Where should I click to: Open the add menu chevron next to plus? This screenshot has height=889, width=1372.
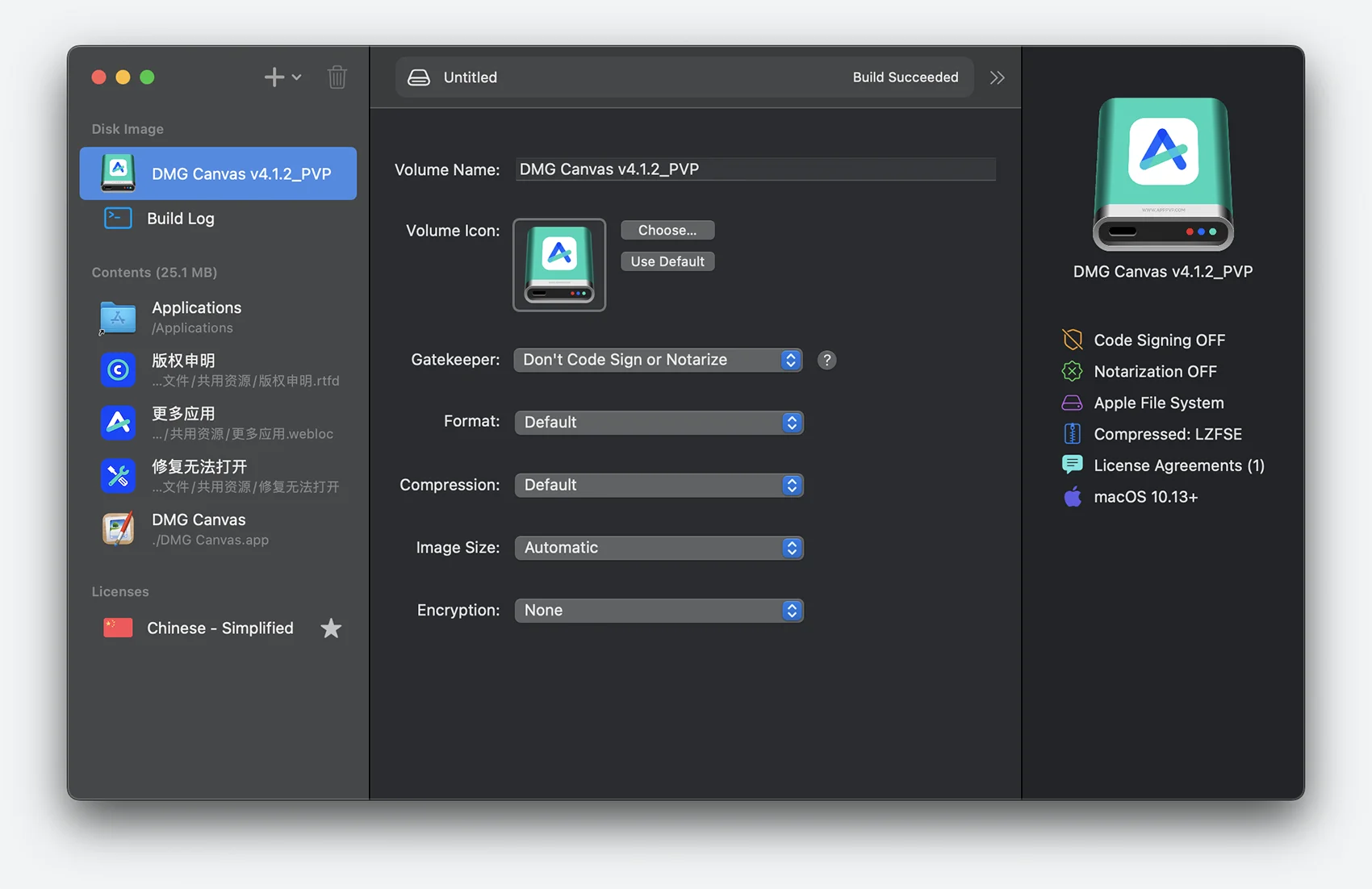(297, 77)
